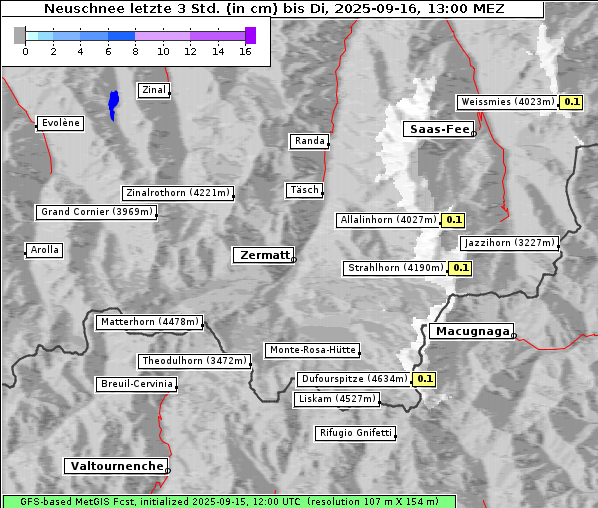Click the Valtournenche label

pyautogui.click(x=116, y=466)
